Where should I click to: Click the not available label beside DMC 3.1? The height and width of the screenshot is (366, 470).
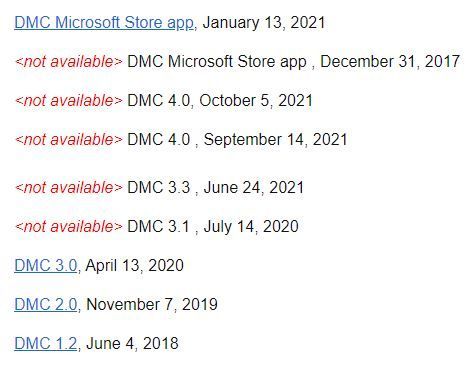click(x=69, y=227)
